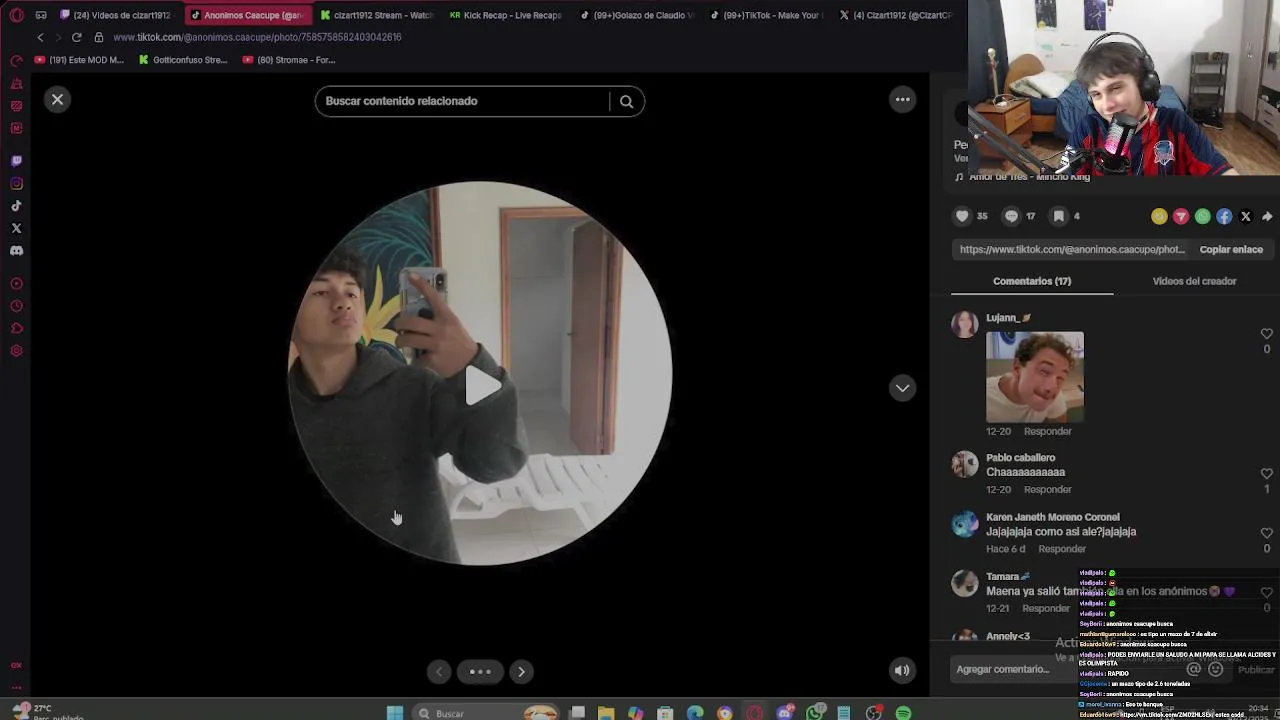Advance to the next photo slide
Screen dimensions: 1280x720
click(x=521, y=672)
